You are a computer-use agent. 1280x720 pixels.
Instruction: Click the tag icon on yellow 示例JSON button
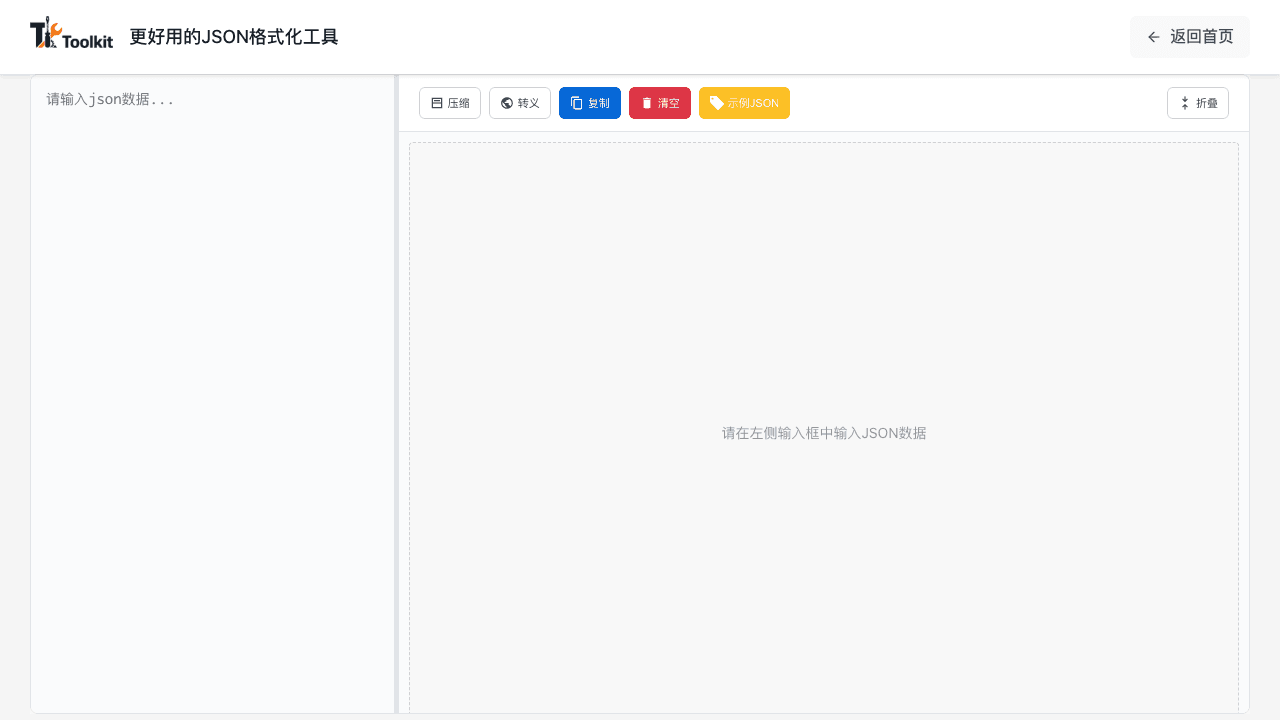click(716, 103)
